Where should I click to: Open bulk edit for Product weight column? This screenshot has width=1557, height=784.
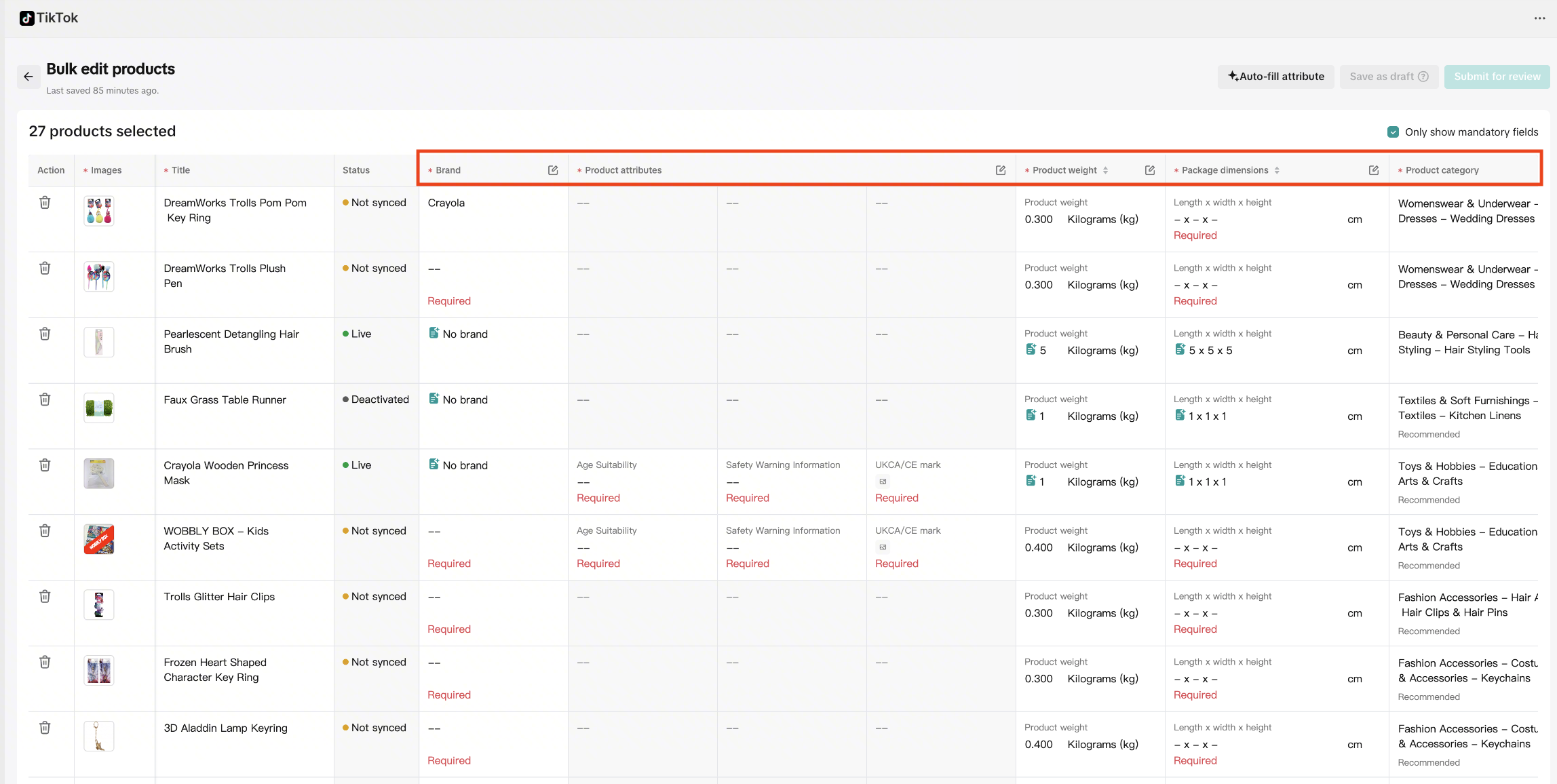tap(1150, 170)
